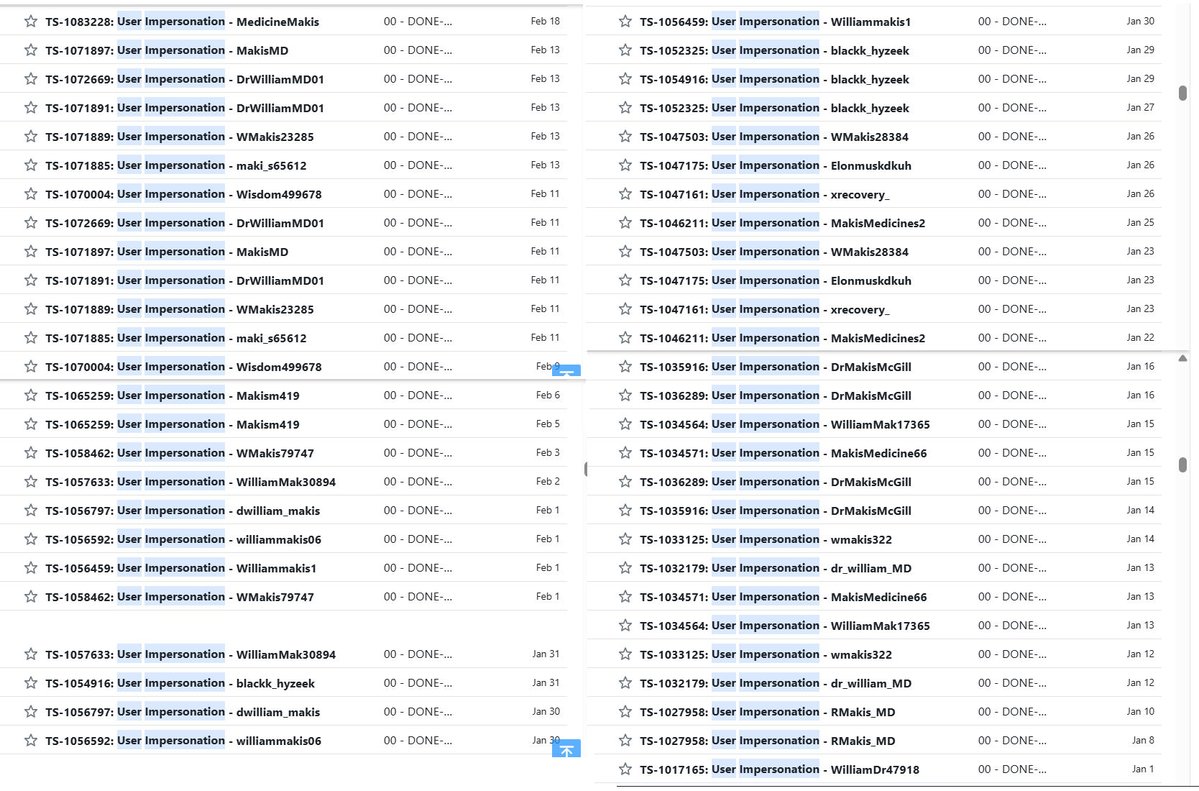Star the TS-1052325 blackk_hyzeek email dated Jan 27
Screen dimensions: 1199x791
625,108
